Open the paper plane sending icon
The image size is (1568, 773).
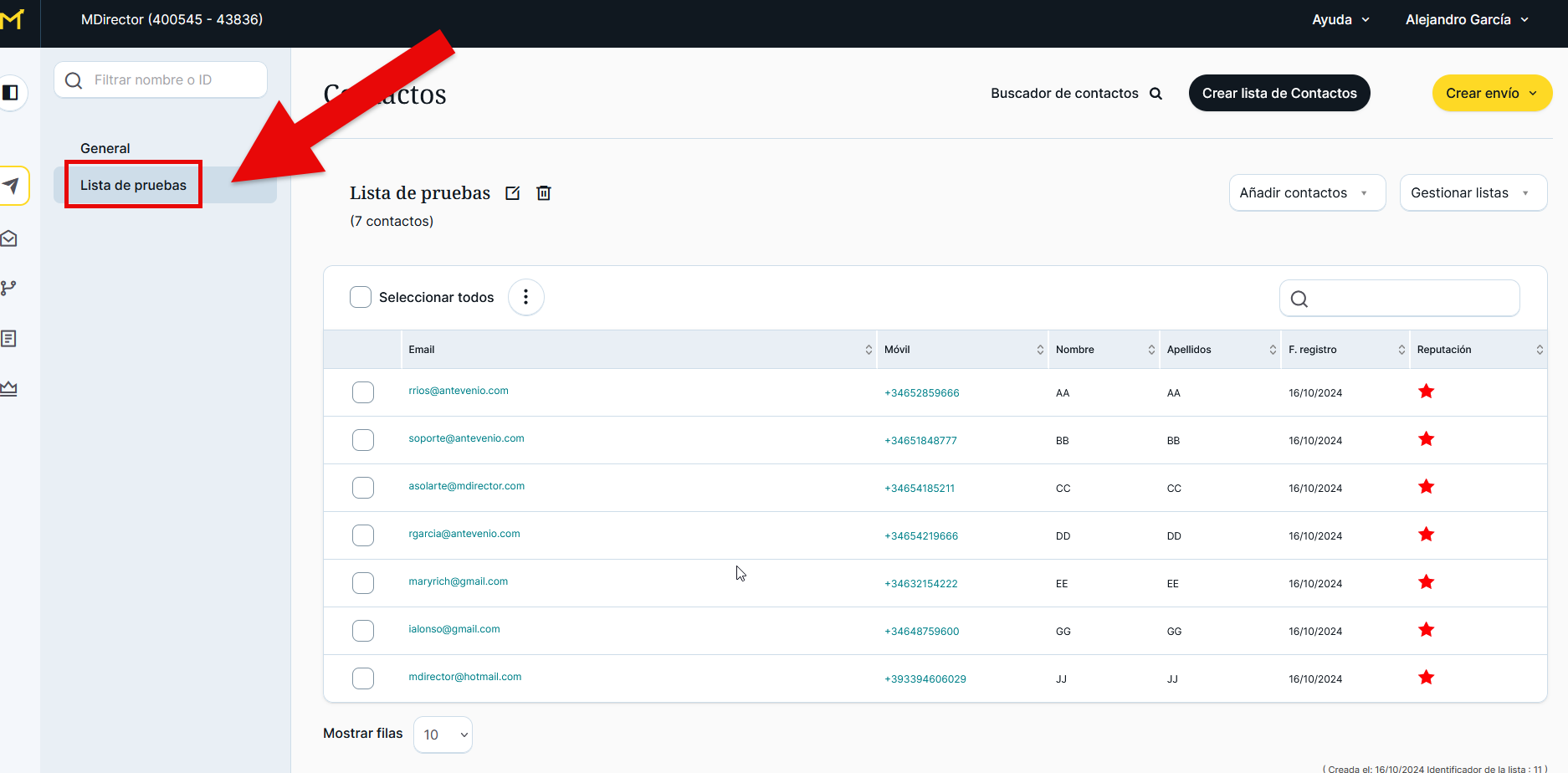[11, 186]
